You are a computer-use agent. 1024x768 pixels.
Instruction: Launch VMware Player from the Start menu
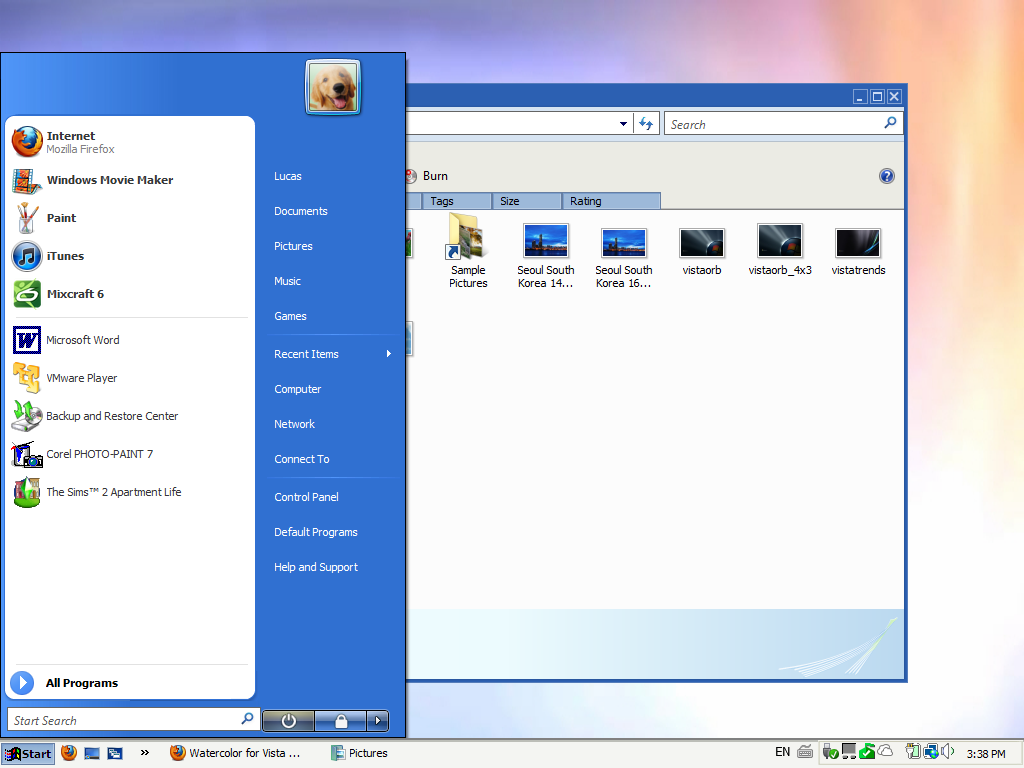pyautogui.click(x=129, y=378)
